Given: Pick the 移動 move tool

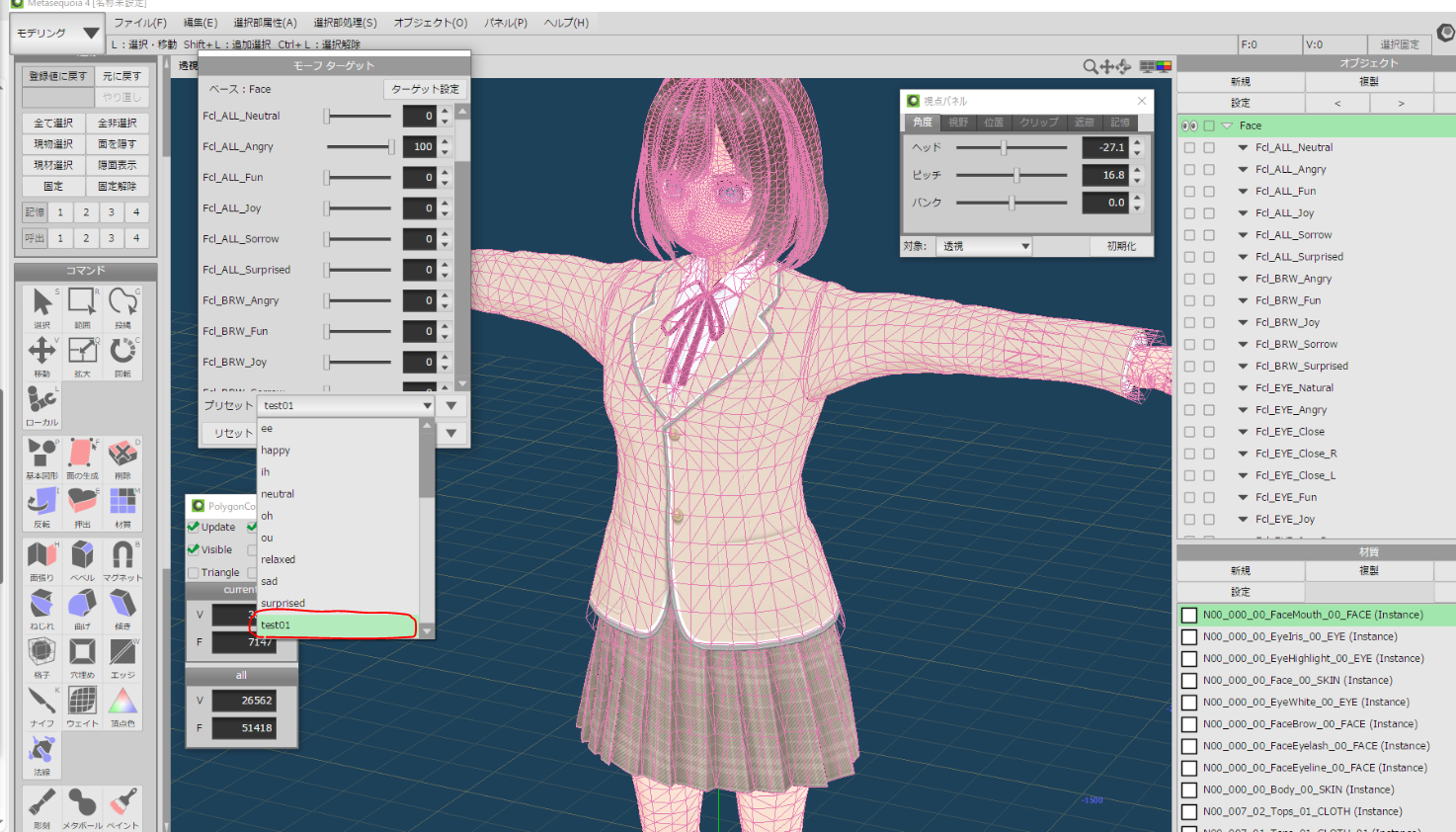Looking at the screenshot, I should [41, 357].
